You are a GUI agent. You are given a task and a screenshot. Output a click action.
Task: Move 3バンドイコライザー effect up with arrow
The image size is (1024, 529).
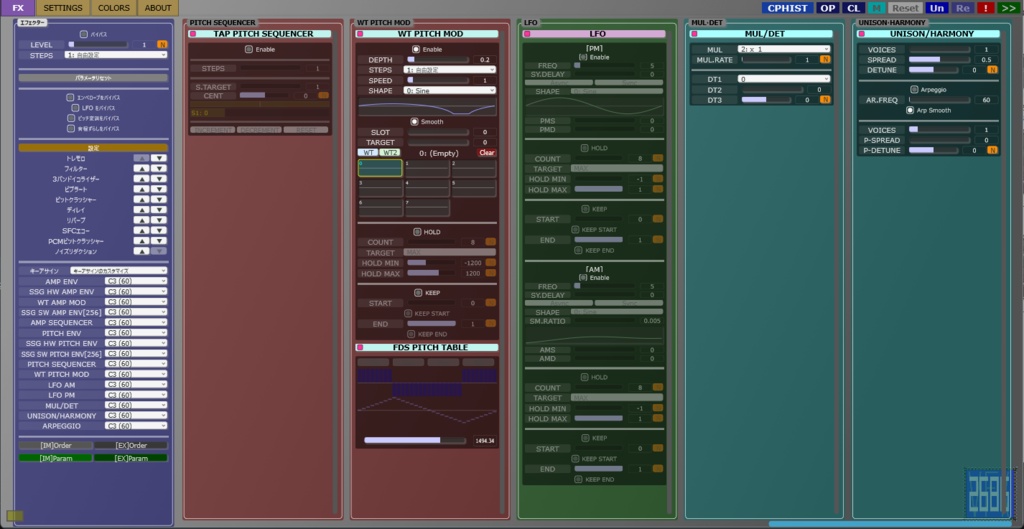pyautogui.click(x=141, y=179)
